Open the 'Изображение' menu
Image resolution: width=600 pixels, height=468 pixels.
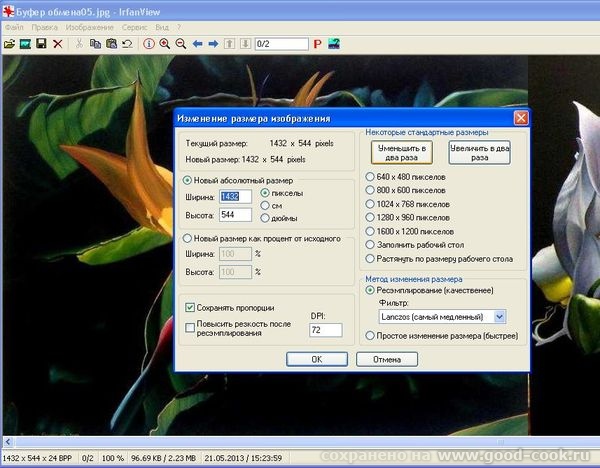90,25
